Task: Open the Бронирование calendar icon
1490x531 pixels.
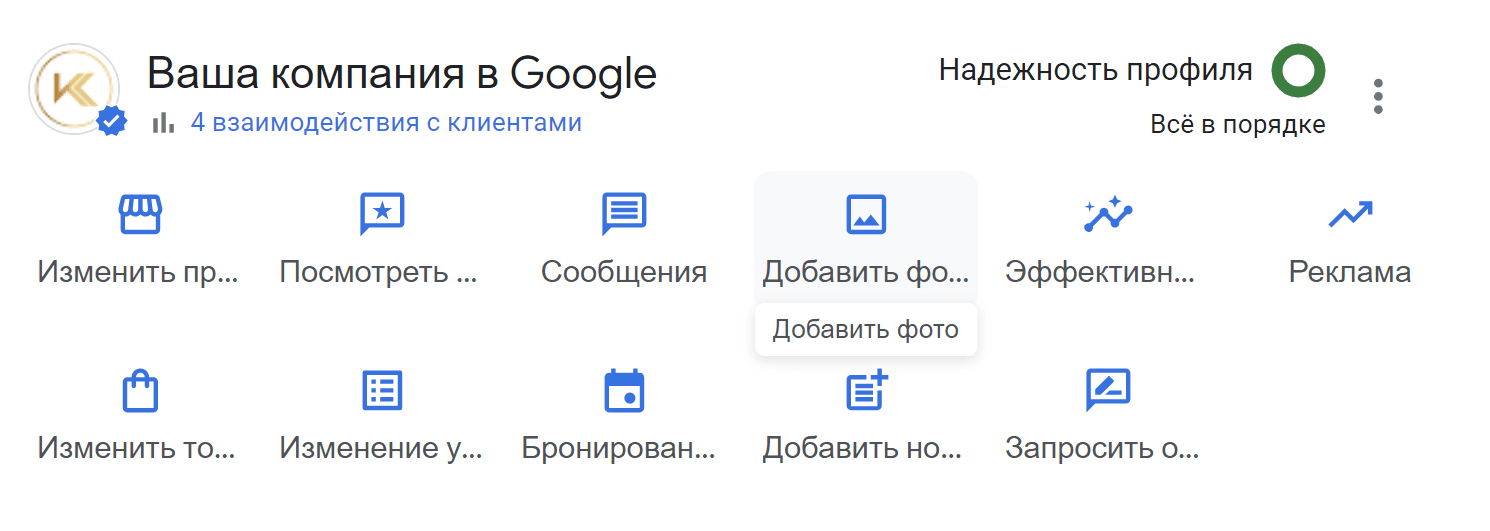Action: pyautogui.click(x=624, y=391)
